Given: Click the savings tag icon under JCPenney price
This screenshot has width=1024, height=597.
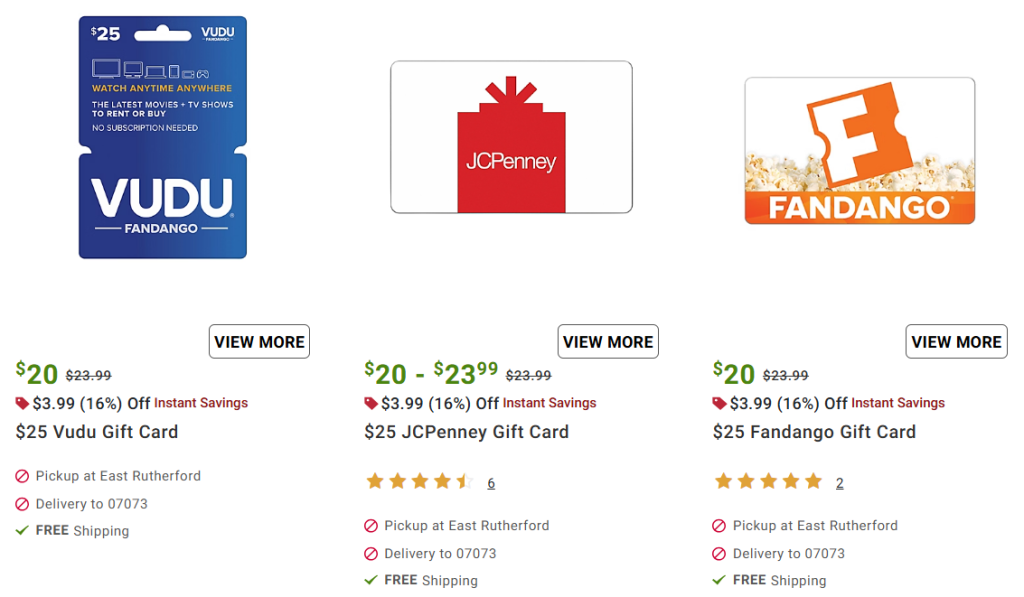Looking at the screenshot, I should (x=371, y=403).
